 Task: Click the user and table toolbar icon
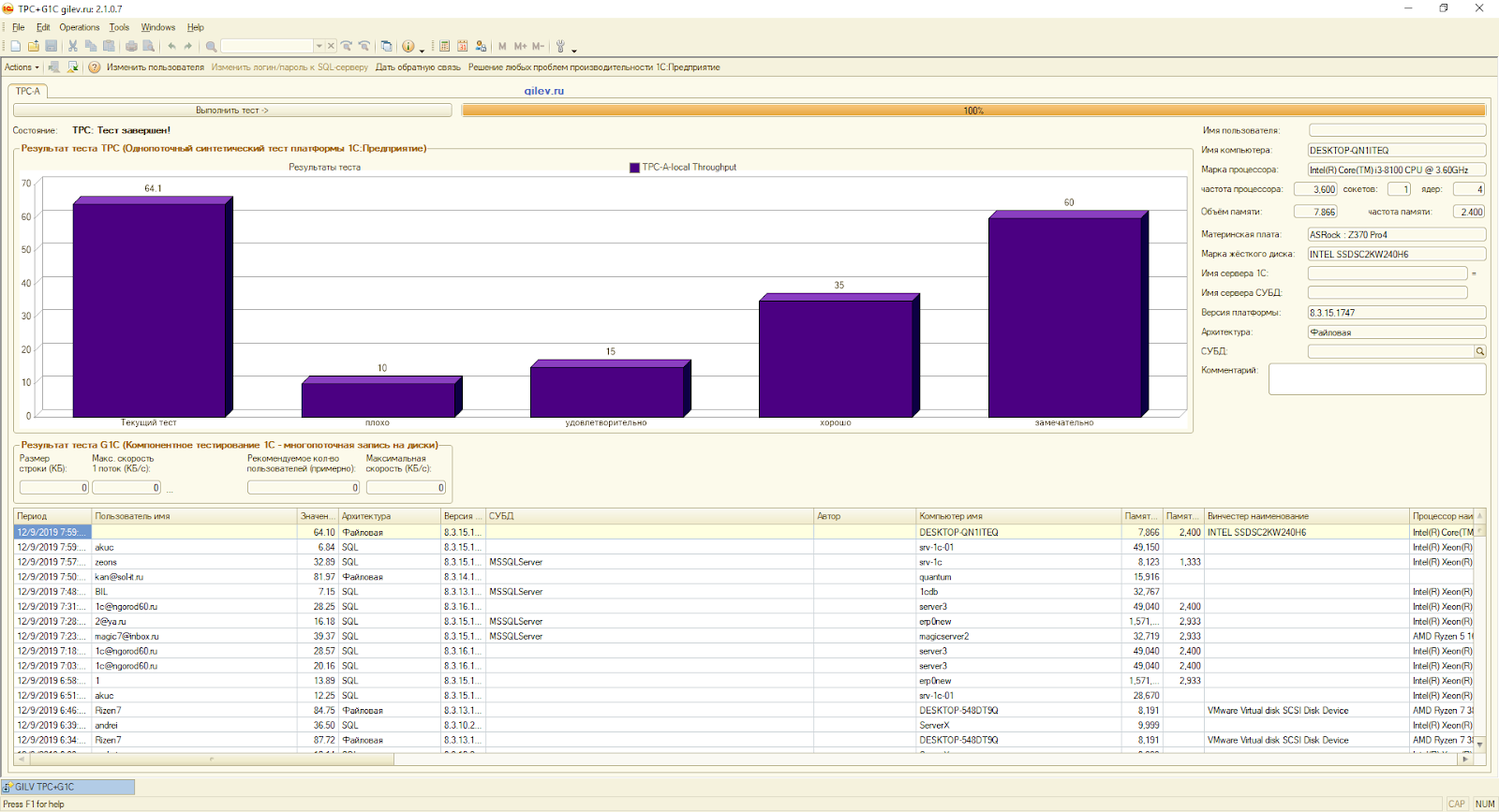(x=481, y=46)
